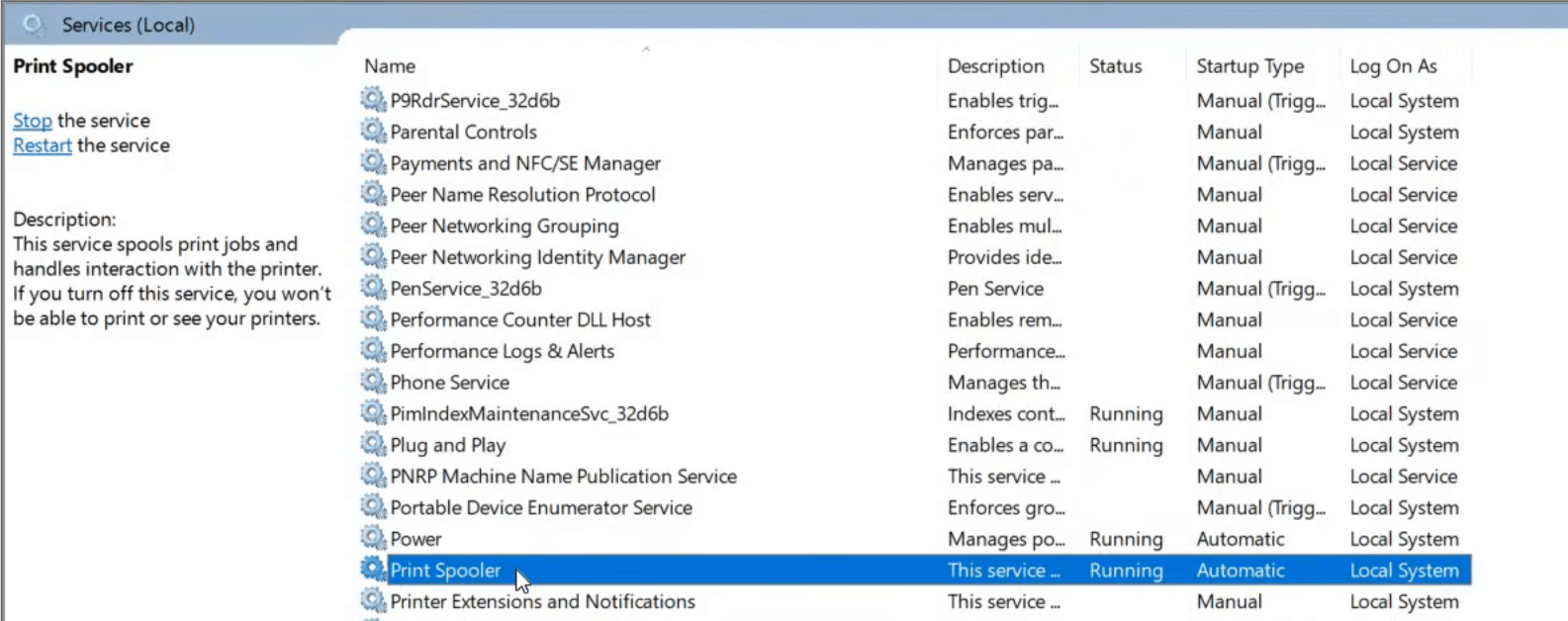The width and height of the screenshot is (1568, 621).
Task: Select PNRP Machine Name Publication Service name
Action: 564,477
